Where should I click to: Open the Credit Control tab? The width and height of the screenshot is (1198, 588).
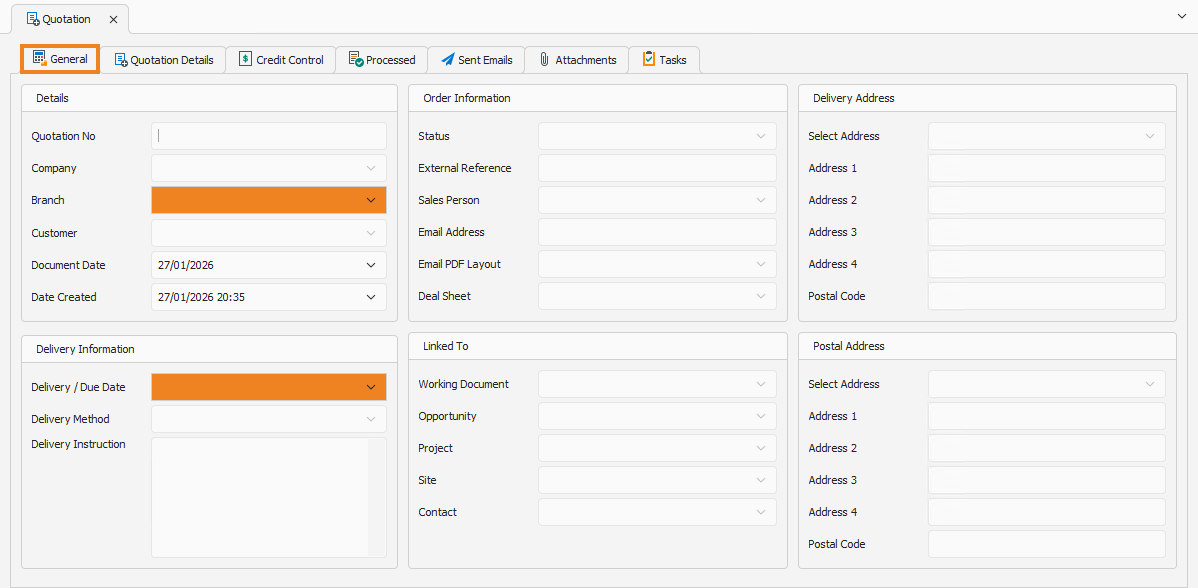tap(281, 60)
